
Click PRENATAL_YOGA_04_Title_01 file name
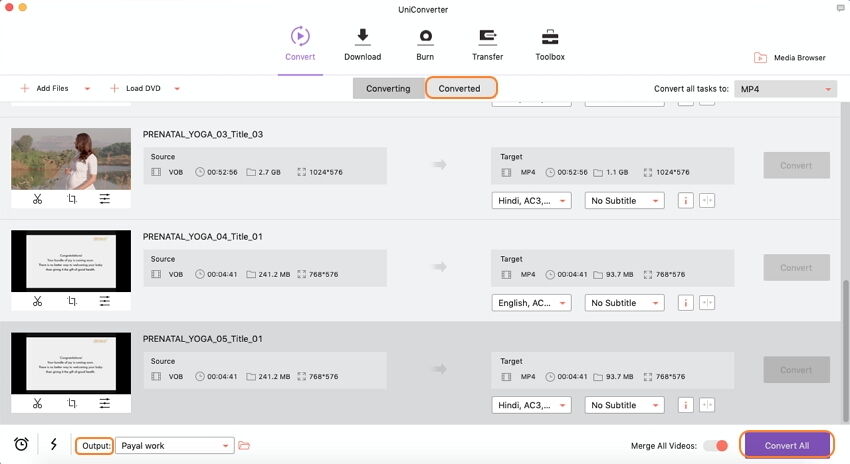pyautogui.click(x=203, y=236)
